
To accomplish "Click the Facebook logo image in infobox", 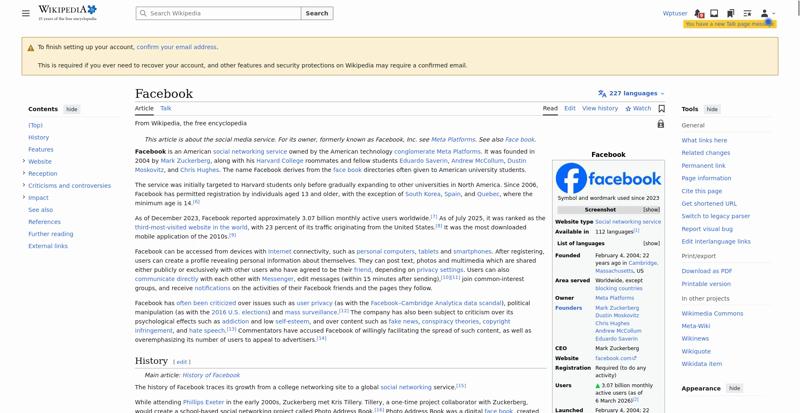I will tap(608, 178).
